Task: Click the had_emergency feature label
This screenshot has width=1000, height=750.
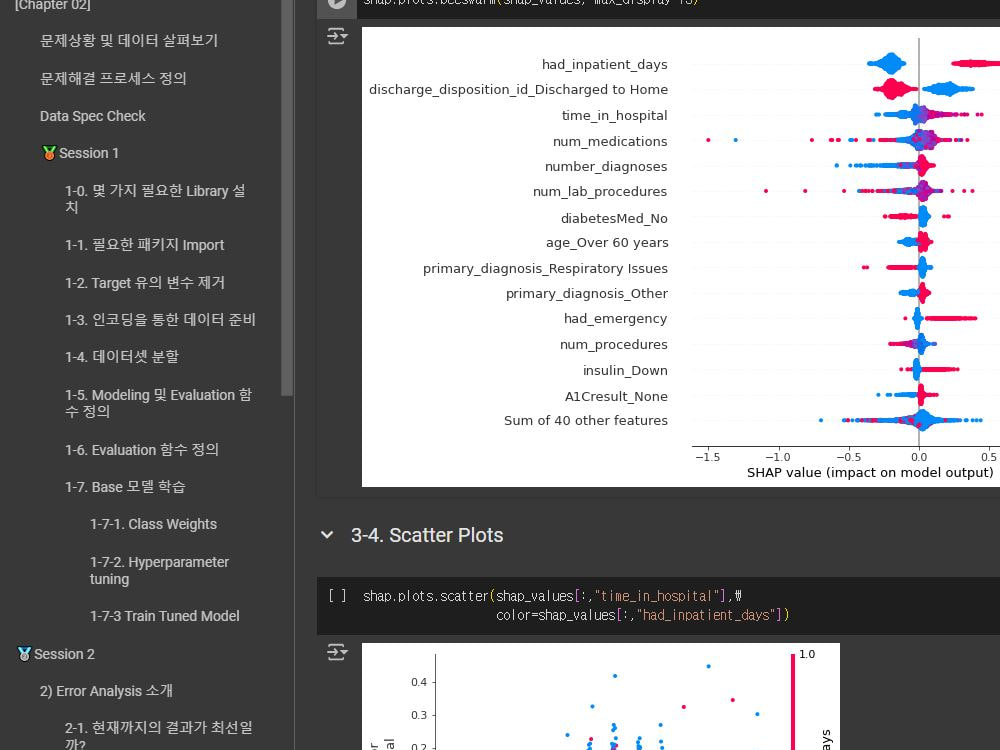Action: click(x=615, y=318)
